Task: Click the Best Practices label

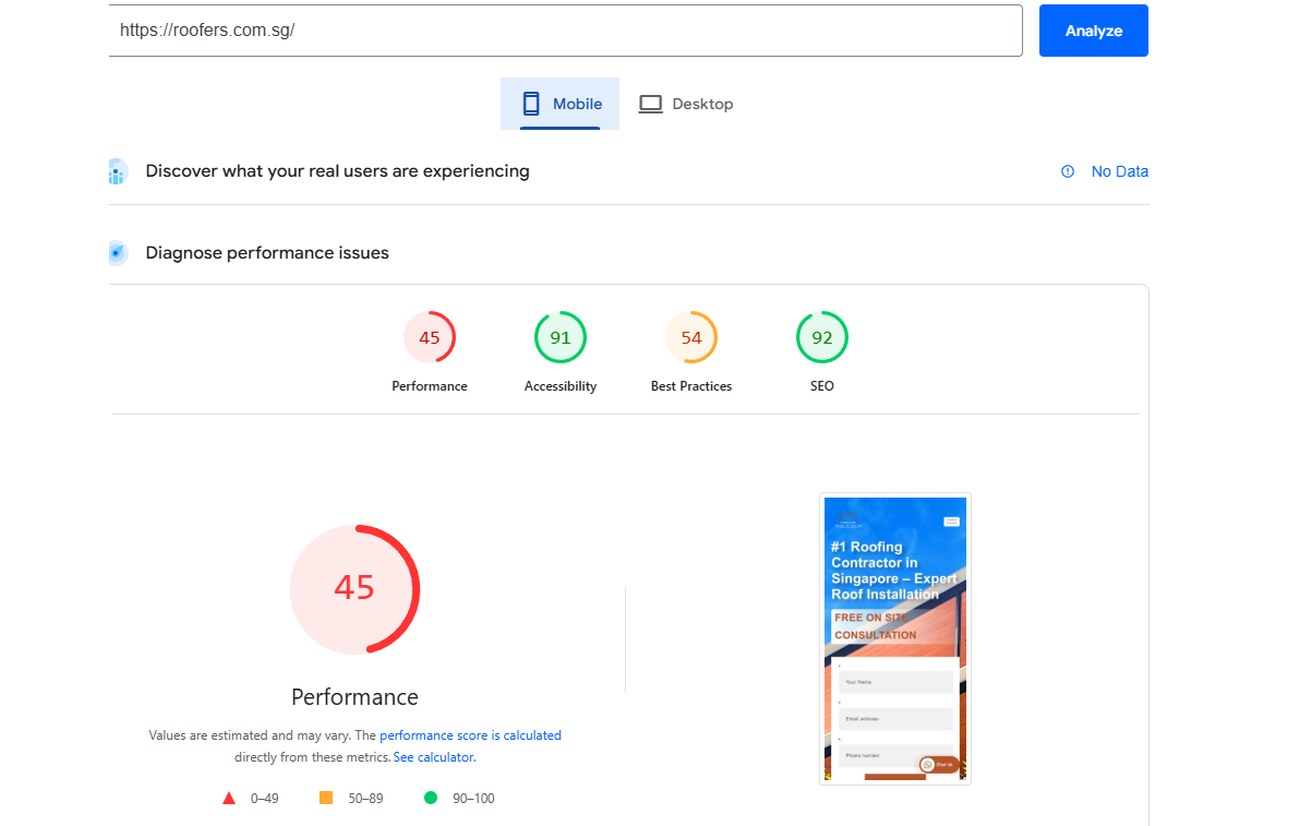Action: [x=691, y=386]
